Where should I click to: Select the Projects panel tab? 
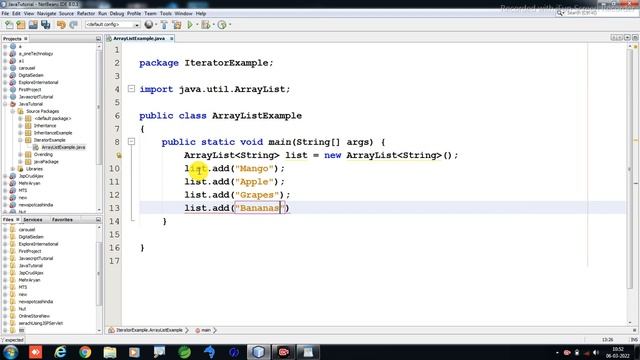pyautogui.click(x=12, y=38)
